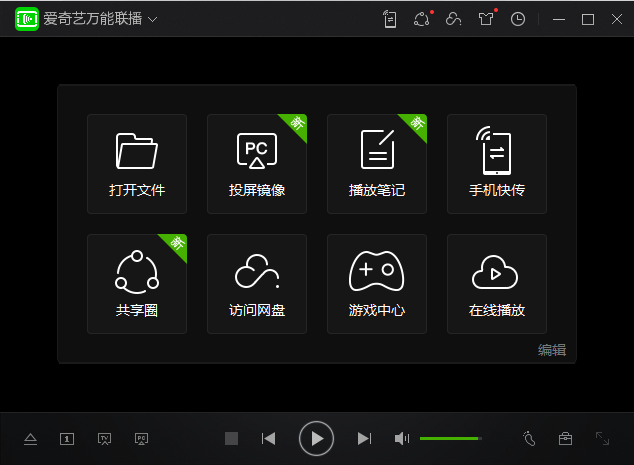
Task: Open the toolbox icon
Action: (x=565, y=439)
